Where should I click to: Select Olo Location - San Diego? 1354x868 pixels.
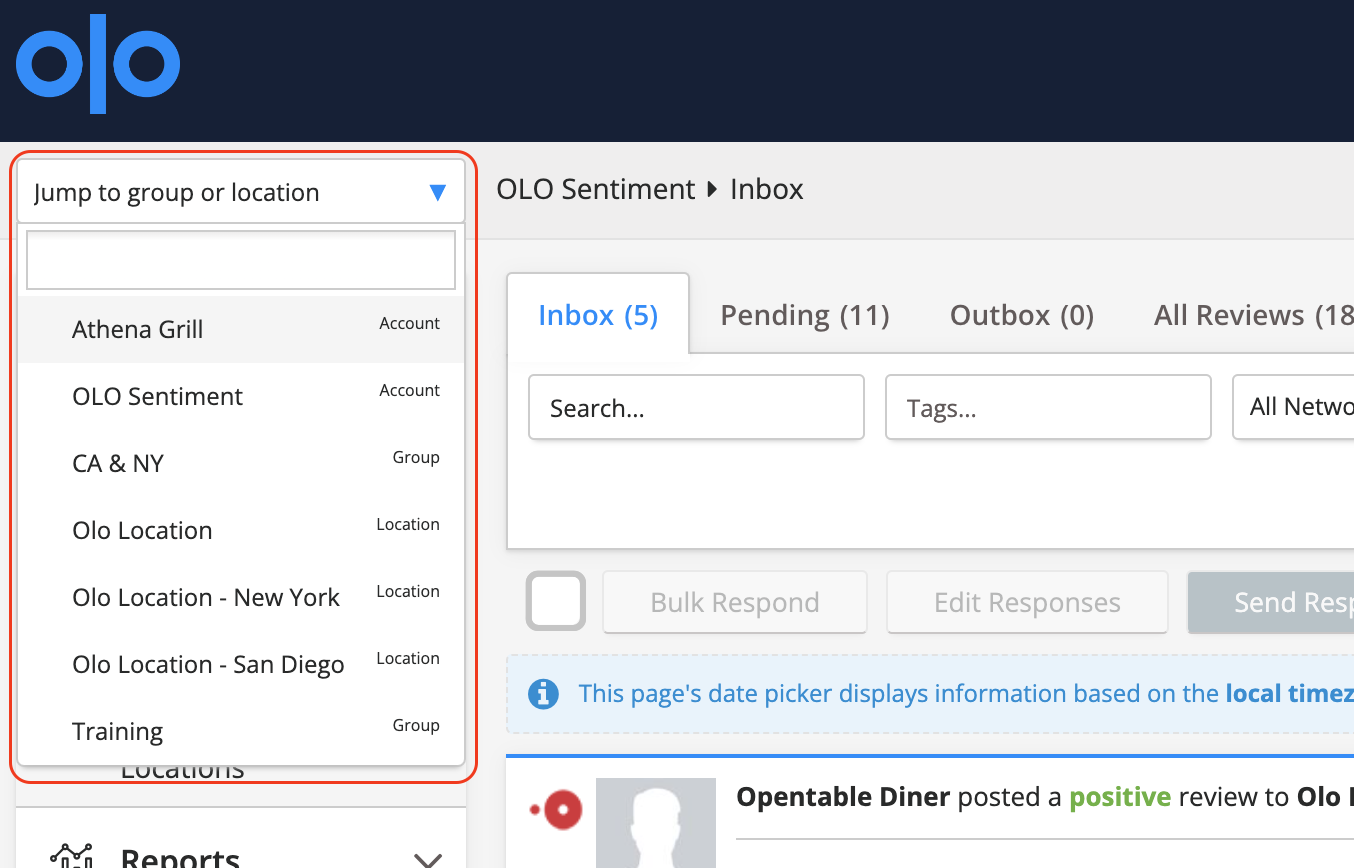pyautogui.click(x=241, y=664)
